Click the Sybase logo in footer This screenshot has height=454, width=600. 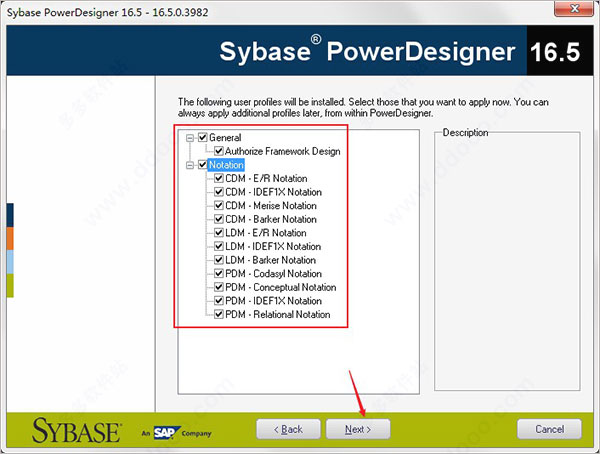coord(77,431)
